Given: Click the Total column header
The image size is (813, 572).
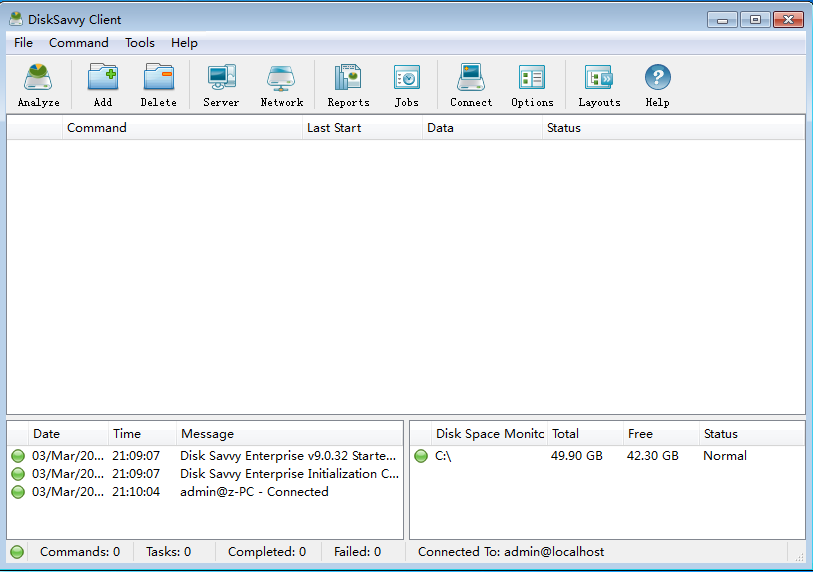Looking at the screenshot, I should (x=585, y=434).
